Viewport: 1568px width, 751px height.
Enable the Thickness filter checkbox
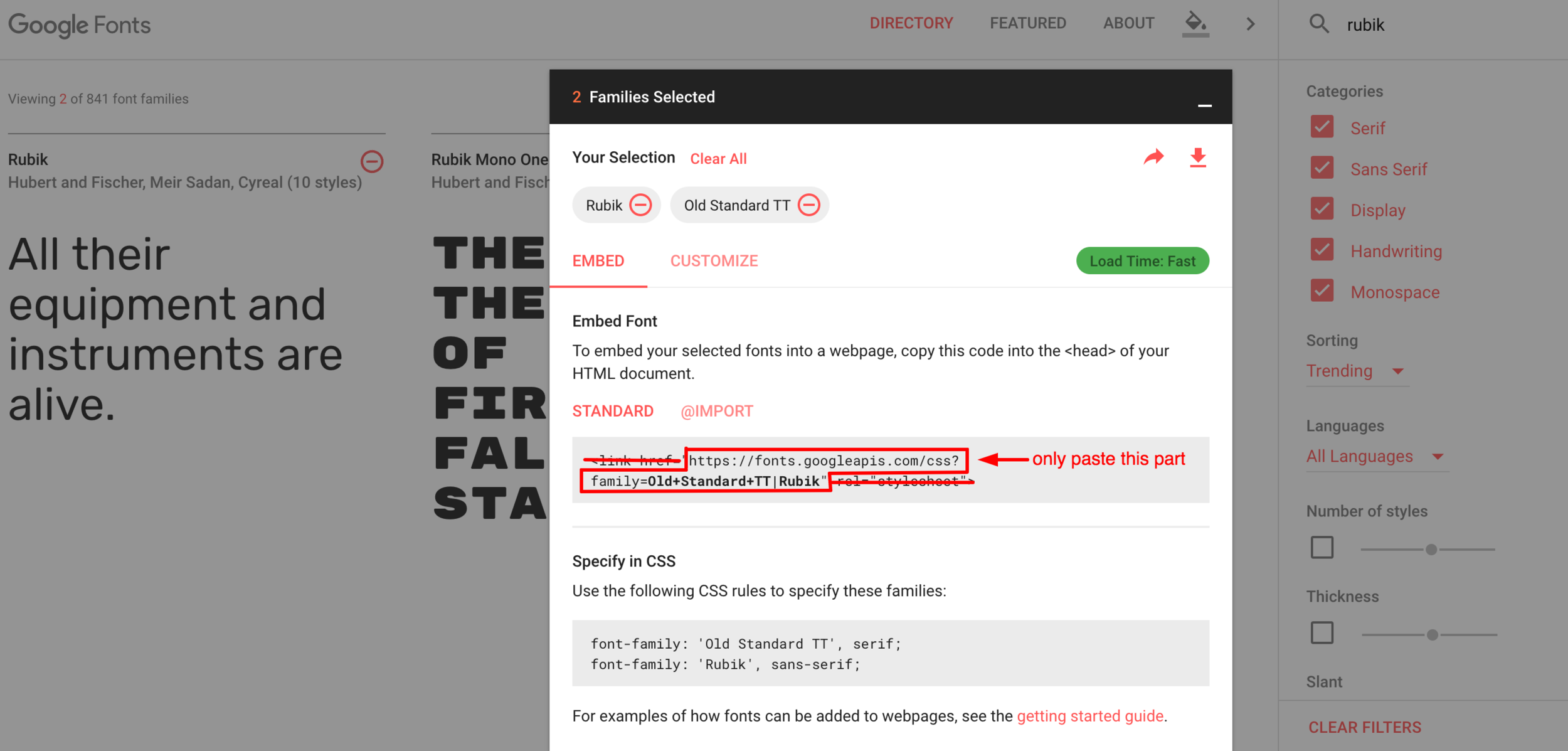[x=1322, y=633]
